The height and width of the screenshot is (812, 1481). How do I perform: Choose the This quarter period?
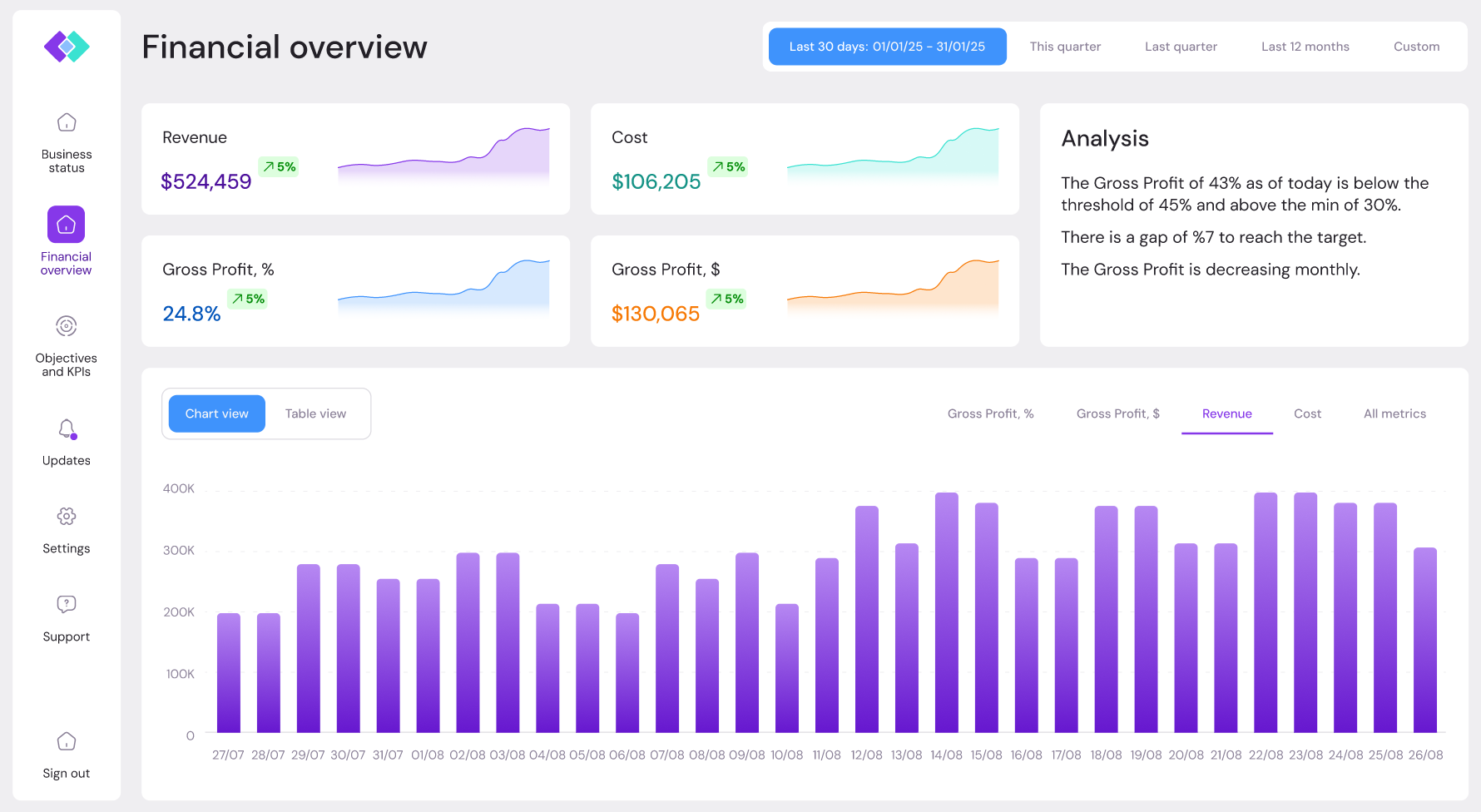1065,47
